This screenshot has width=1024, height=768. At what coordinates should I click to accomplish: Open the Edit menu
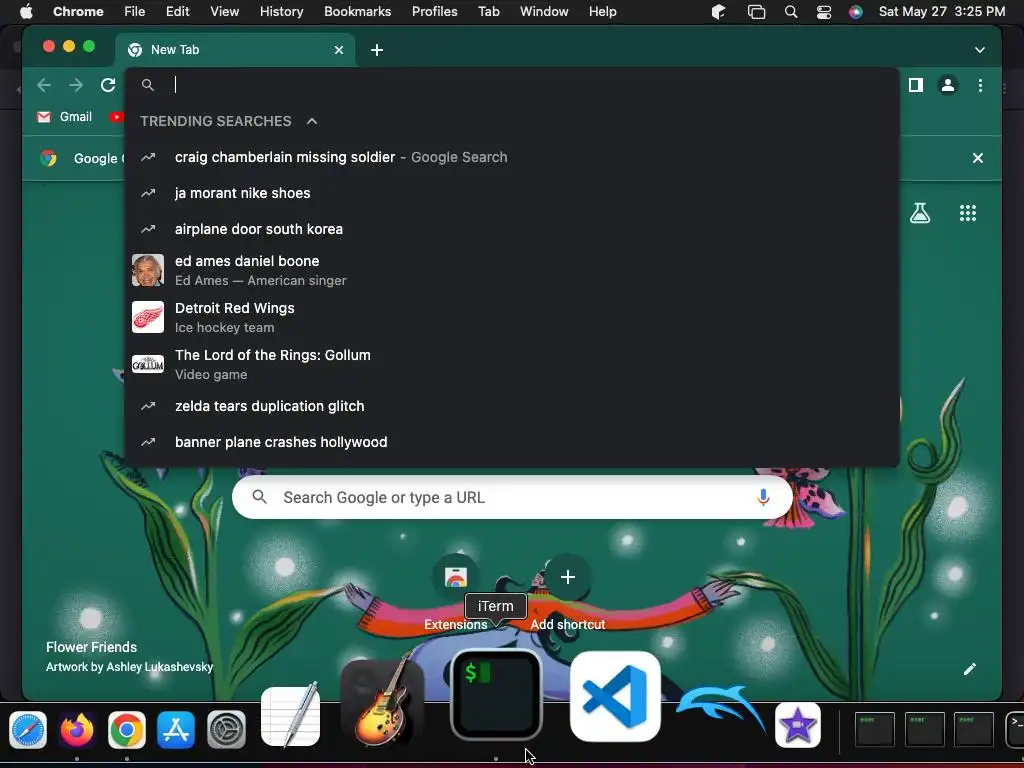178,12
